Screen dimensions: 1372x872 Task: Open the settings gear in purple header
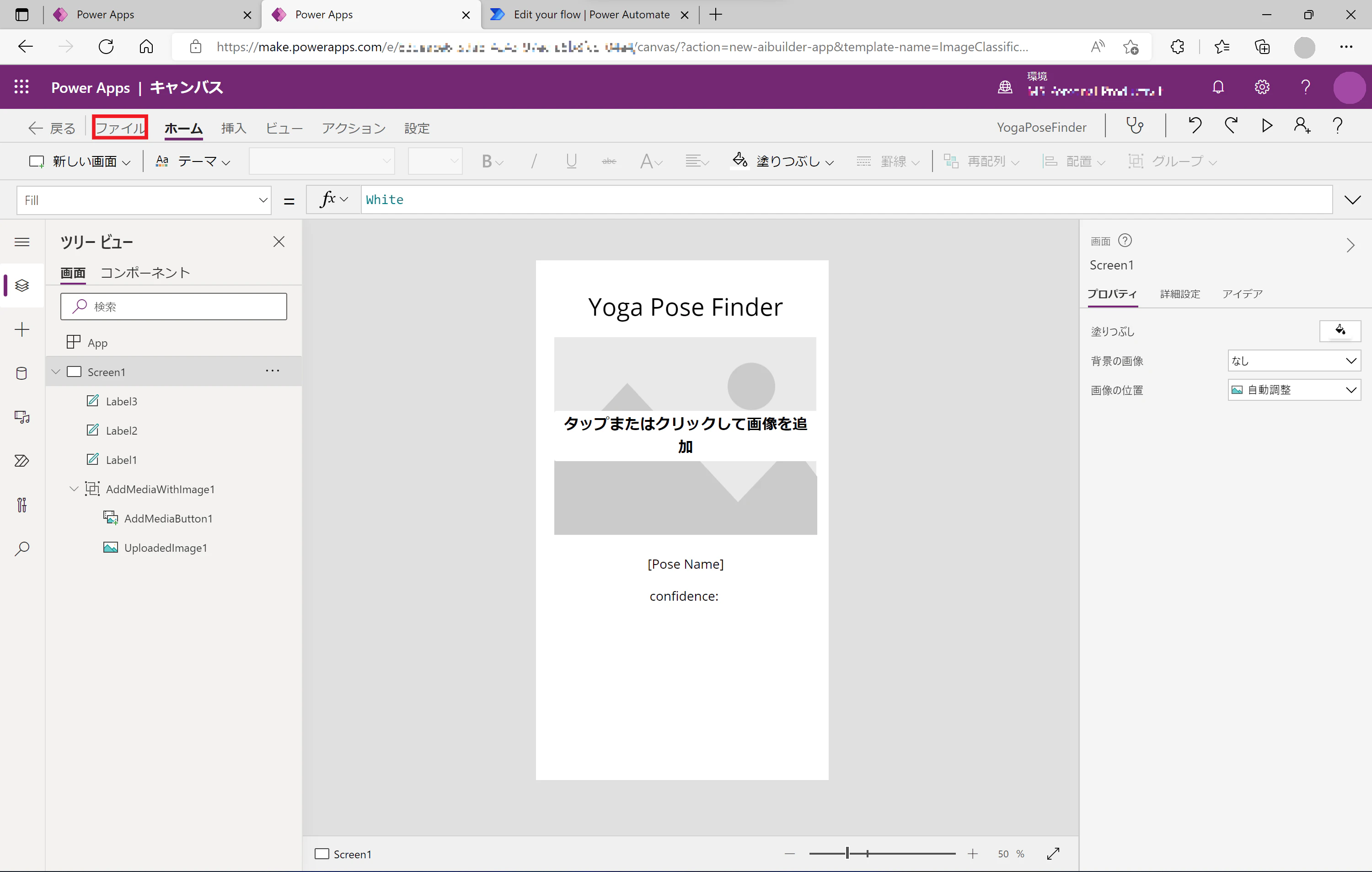click(x=1262, y=87)
